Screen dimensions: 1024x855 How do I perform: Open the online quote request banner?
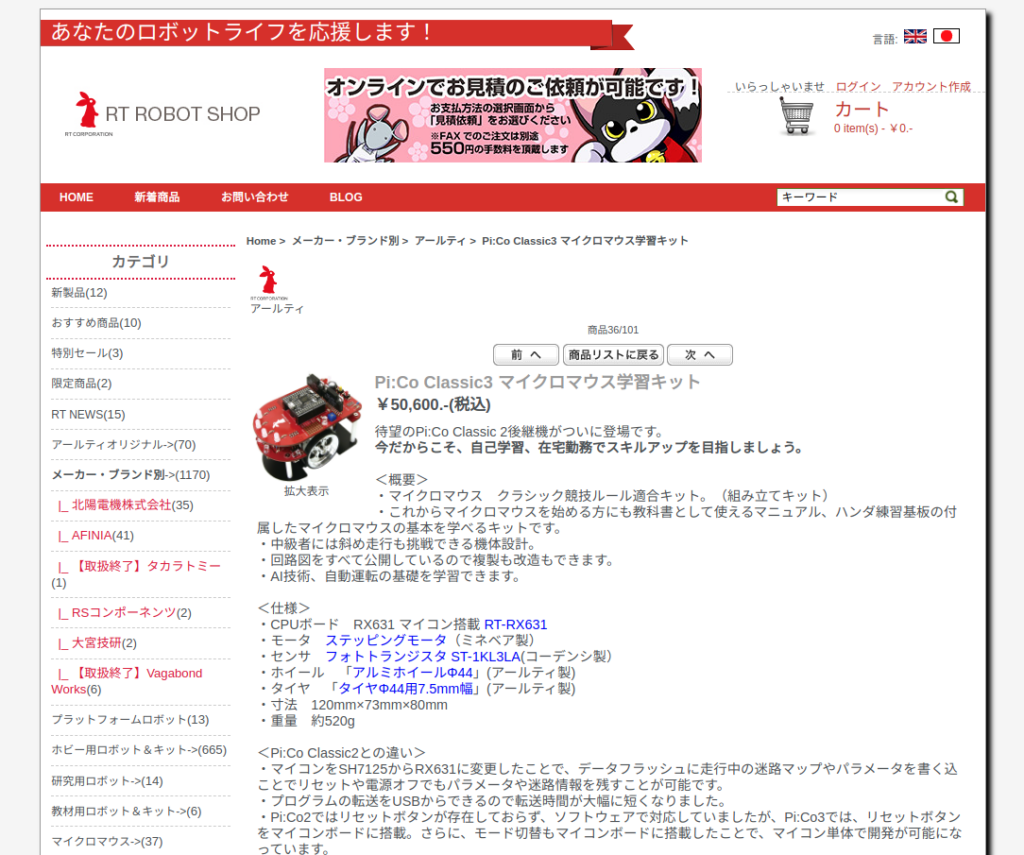pos(512,115)
